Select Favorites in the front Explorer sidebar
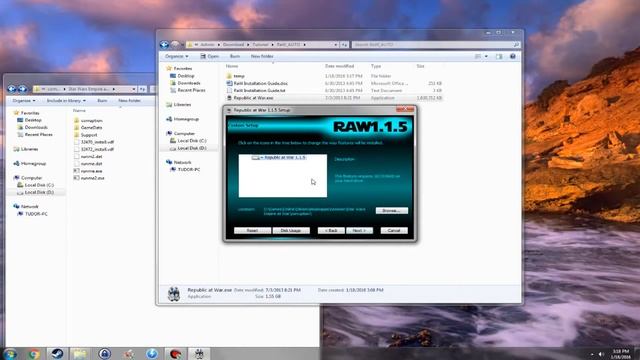The height and width of the screenshot is (360, 640). coord(182,69)
